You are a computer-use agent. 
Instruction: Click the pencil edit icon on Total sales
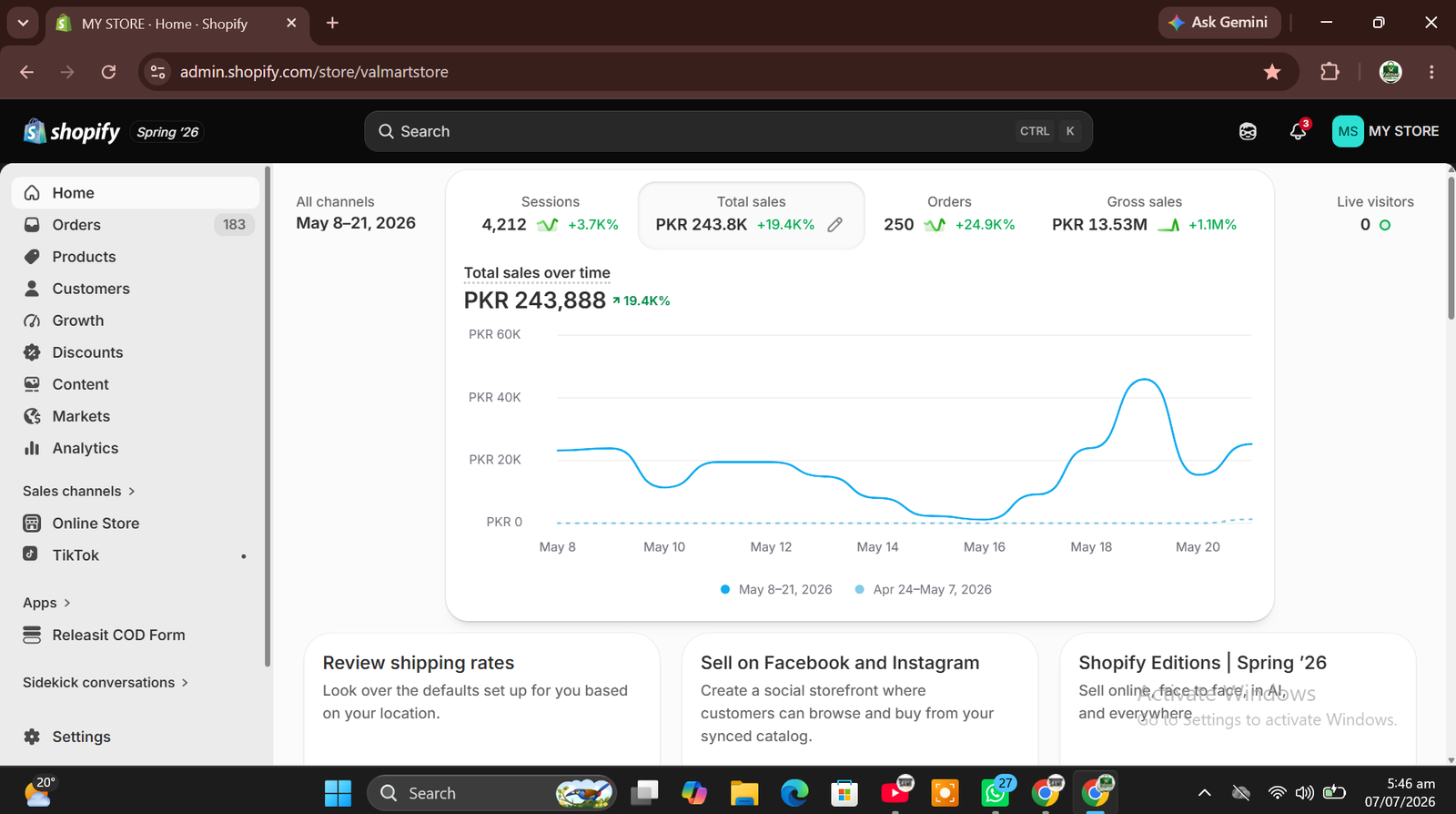(x=834, y=225)
